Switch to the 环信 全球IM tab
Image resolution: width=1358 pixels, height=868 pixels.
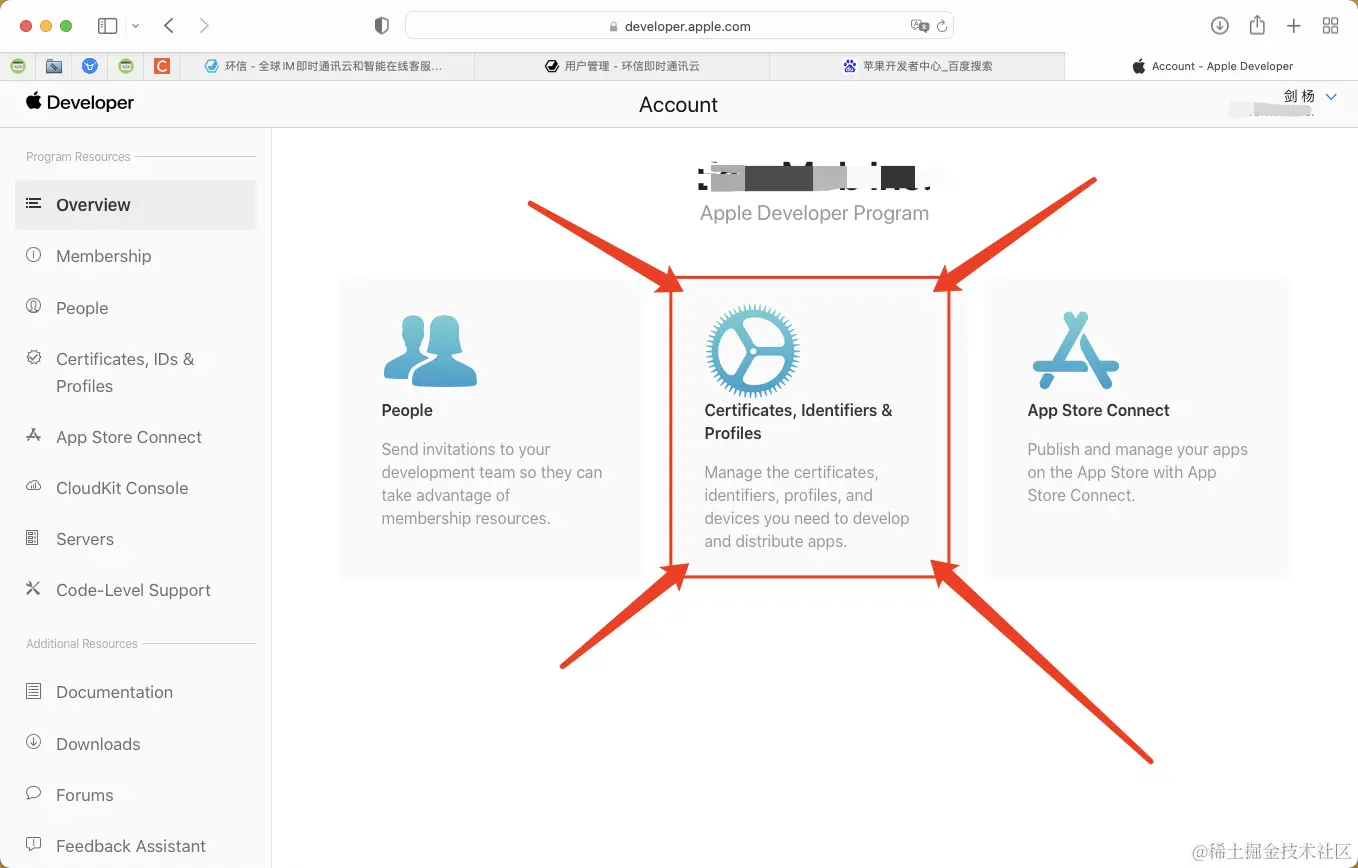point(327,66)
